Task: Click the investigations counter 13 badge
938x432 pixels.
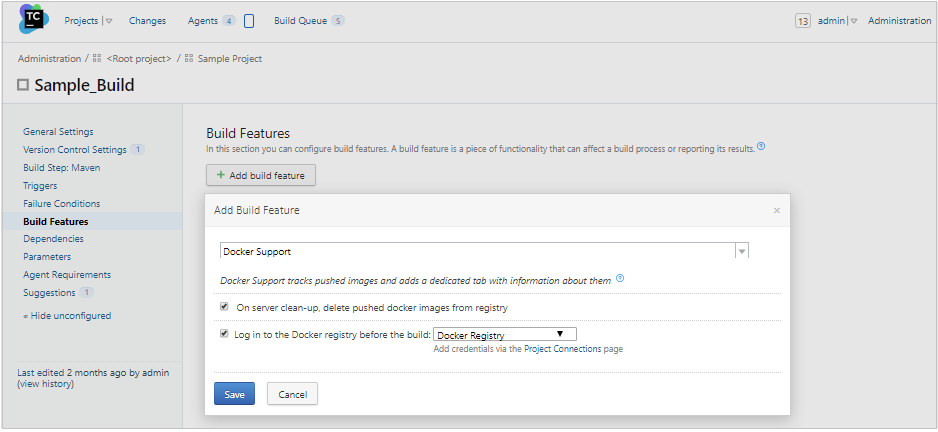Action: 803,21
